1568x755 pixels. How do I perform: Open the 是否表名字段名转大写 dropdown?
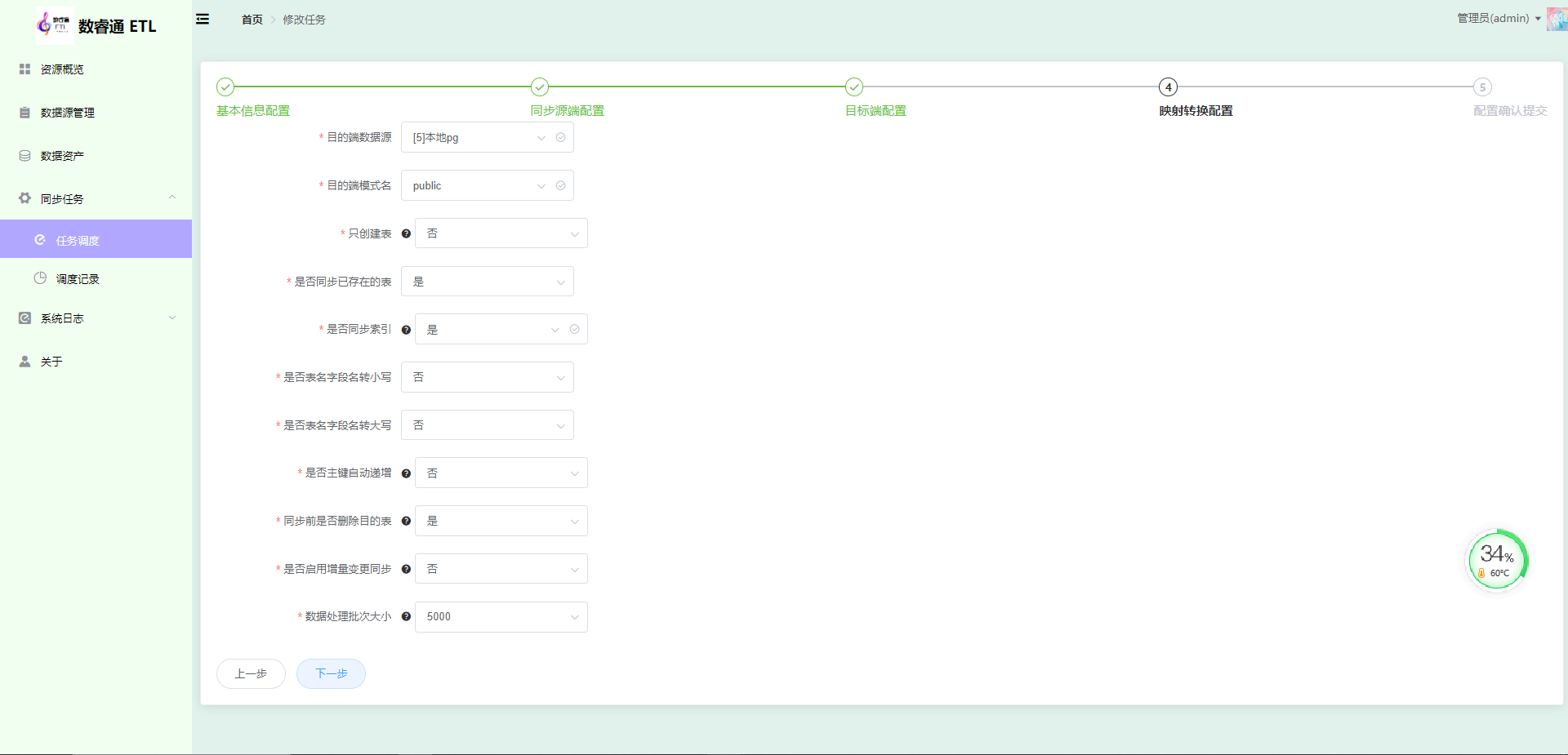pyautogui.click(x=487, y=425)
